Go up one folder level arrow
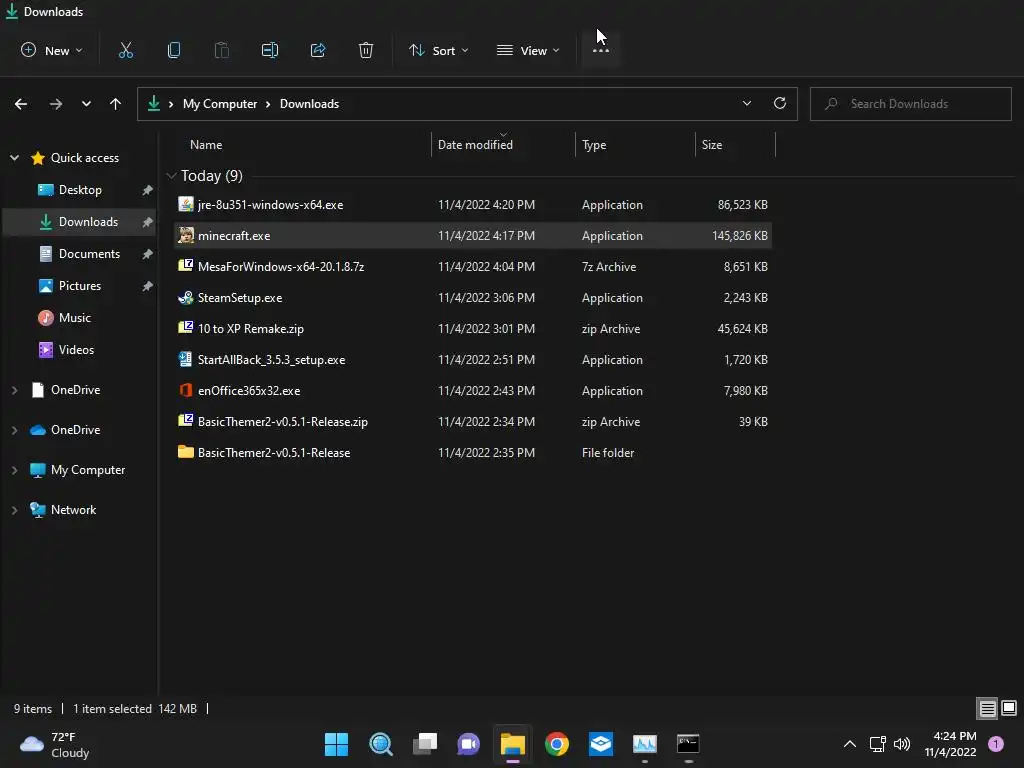Image resolution: width=1024 pixels, height=768 pixels. 116,104
